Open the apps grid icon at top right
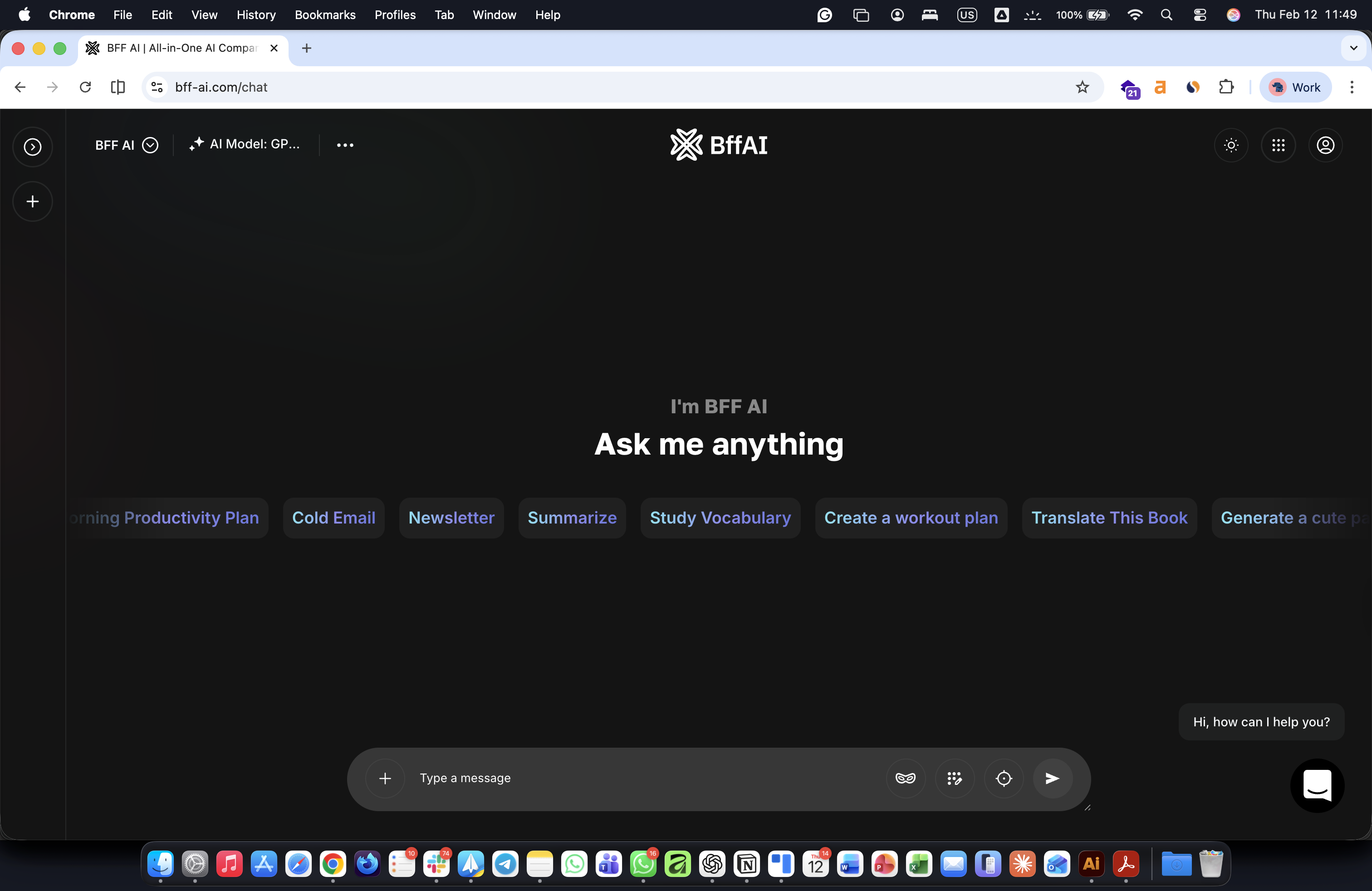This screenshot has width=1372, height=891. [1278, 145]
